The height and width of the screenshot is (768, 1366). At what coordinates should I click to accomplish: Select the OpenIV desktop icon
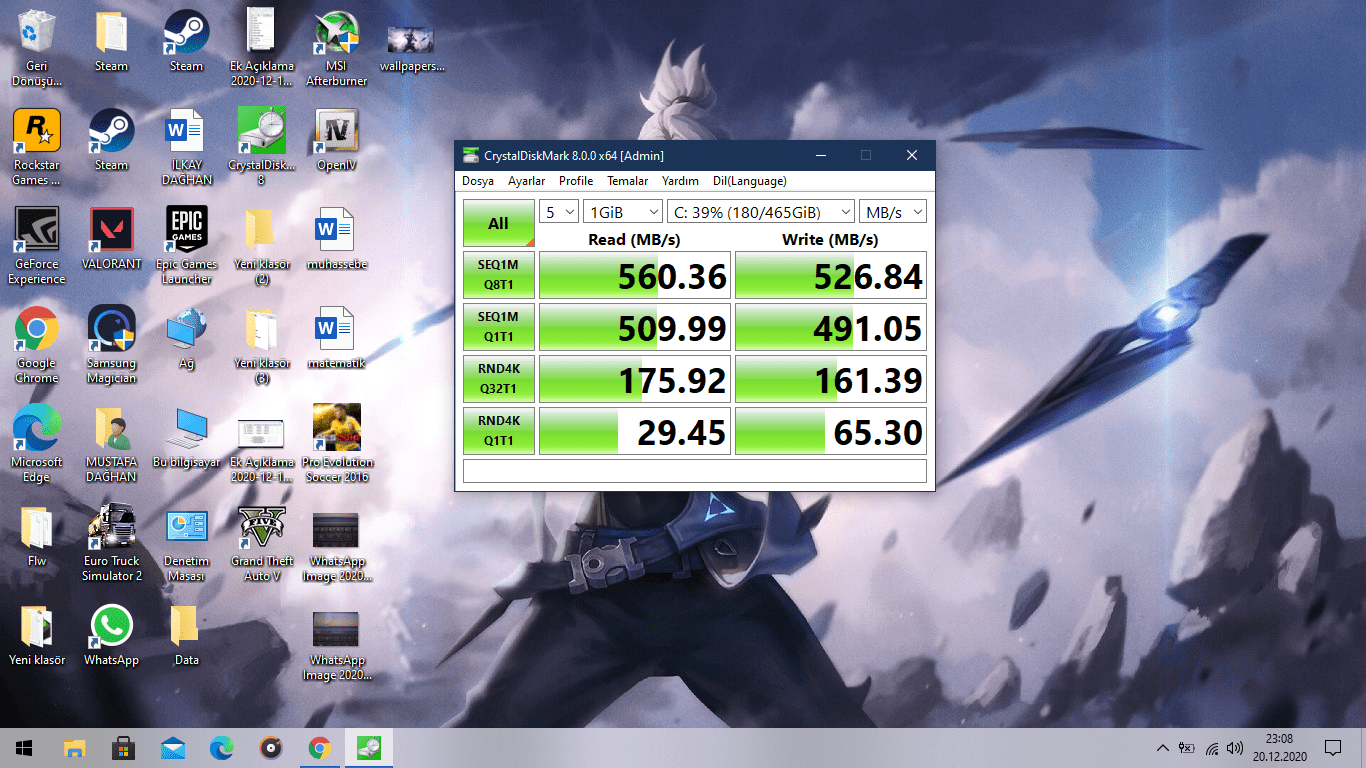click(x=336, y=140)
